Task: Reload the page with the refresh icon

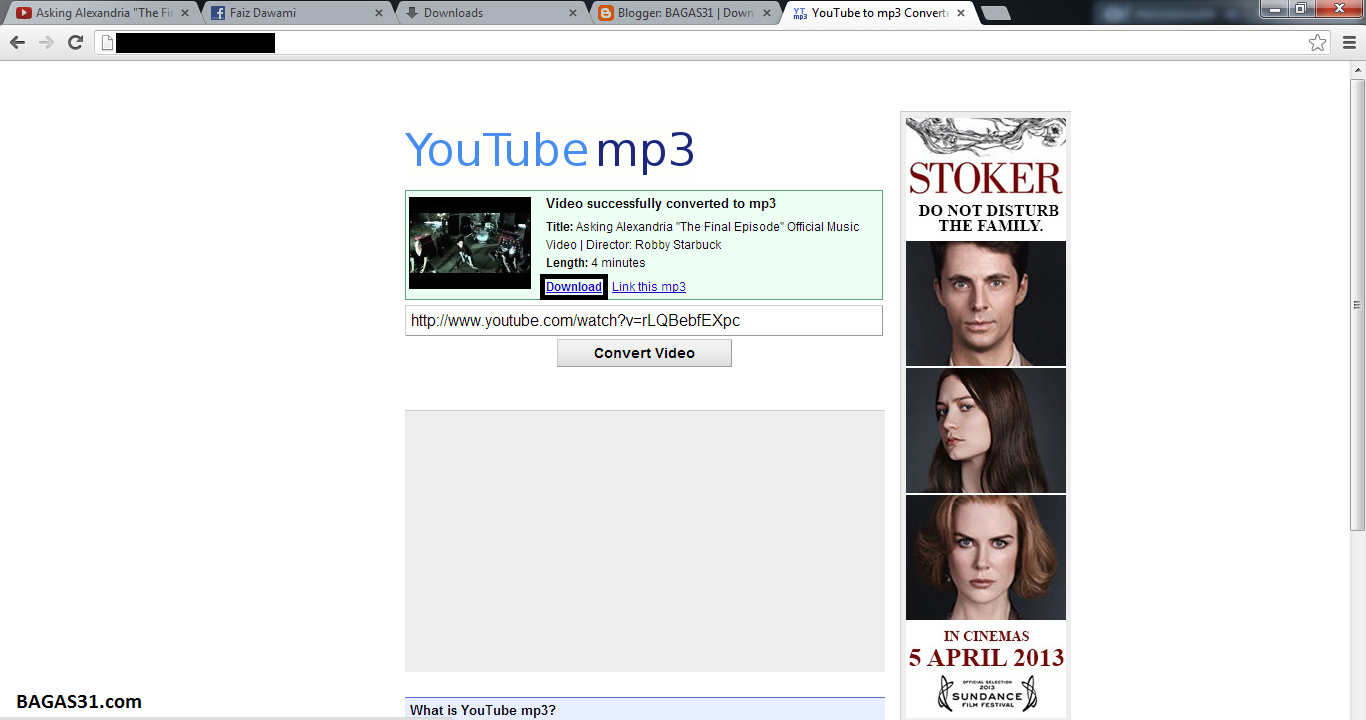Action: [74, 43]
